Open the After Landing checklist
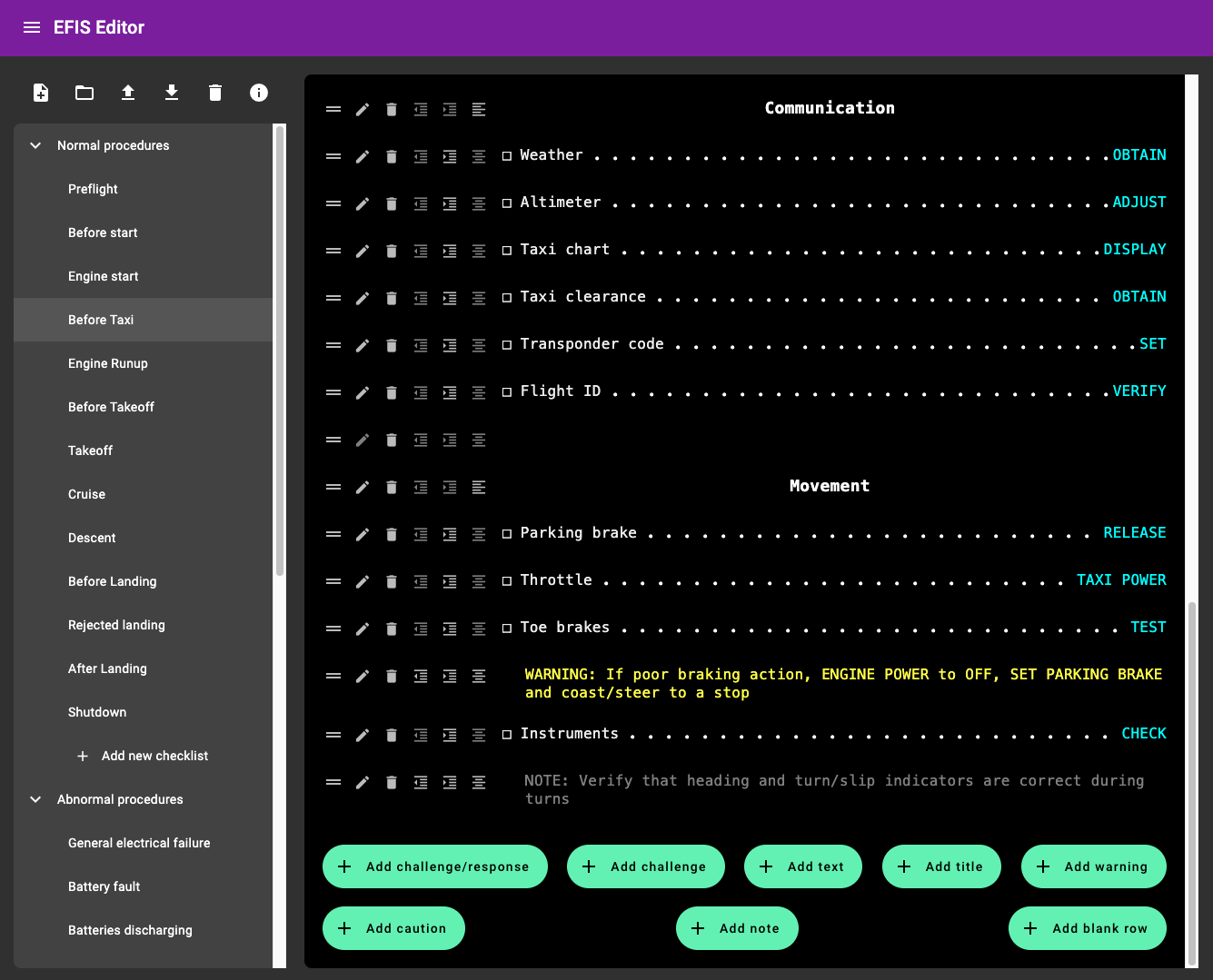Image resolution: width=1213 pixels, height=980 pixels. coord(143,668)
